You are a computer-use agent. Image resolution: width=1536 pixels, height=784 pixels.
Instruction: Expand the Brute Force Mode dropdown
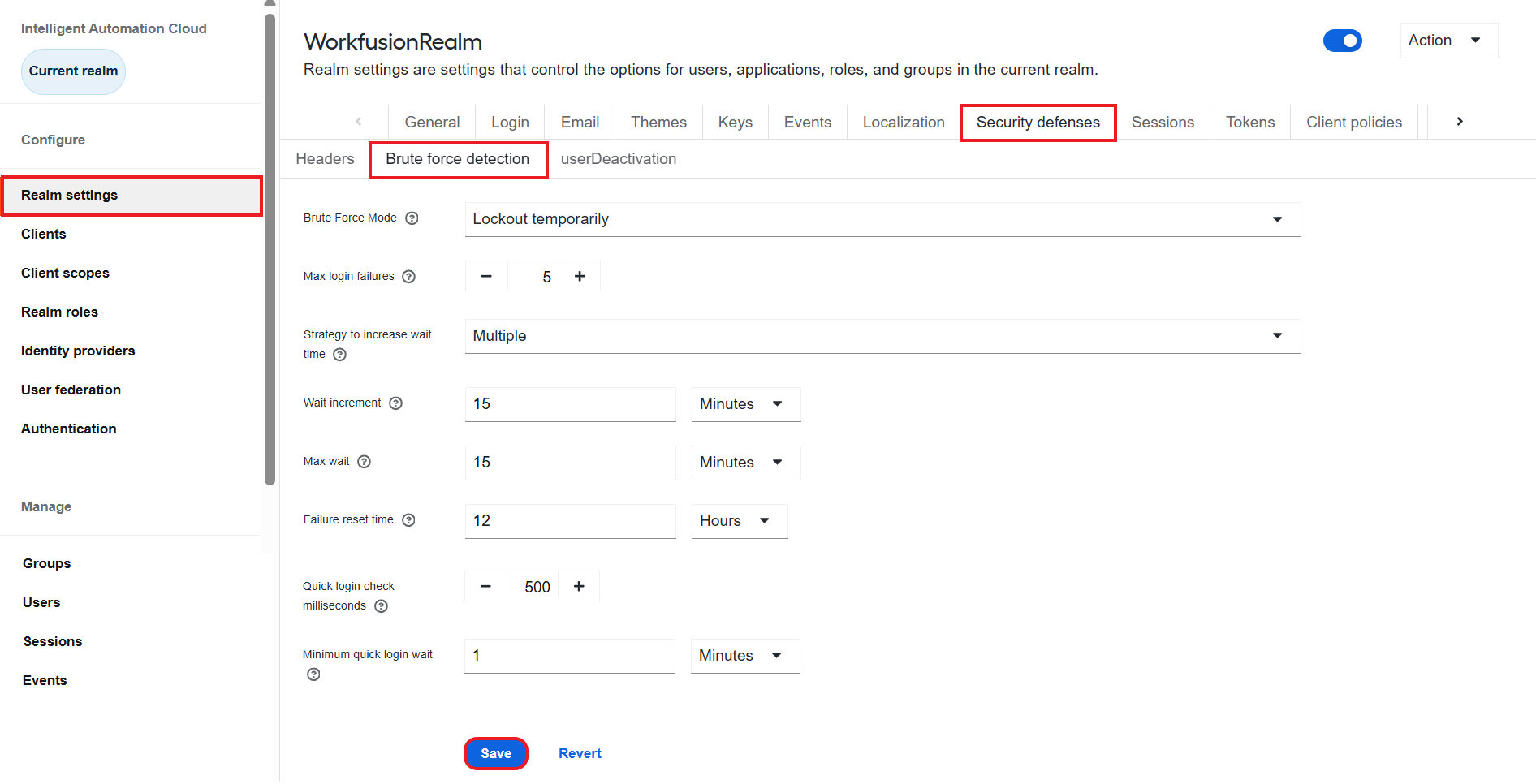pos(882,219)
